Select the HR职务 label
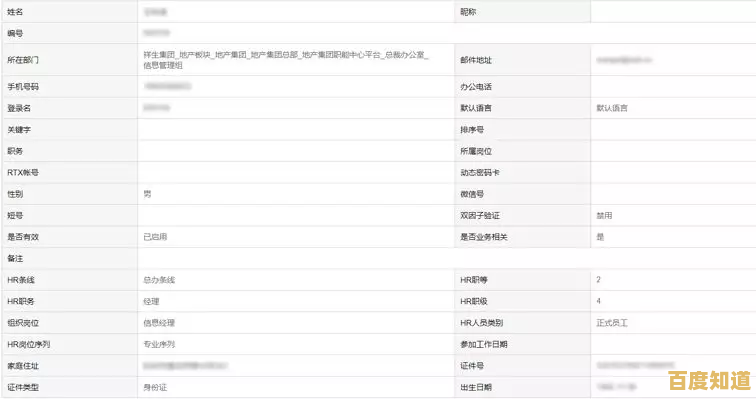The width and height of the screenshot is (756, 399). click(21, 301)
